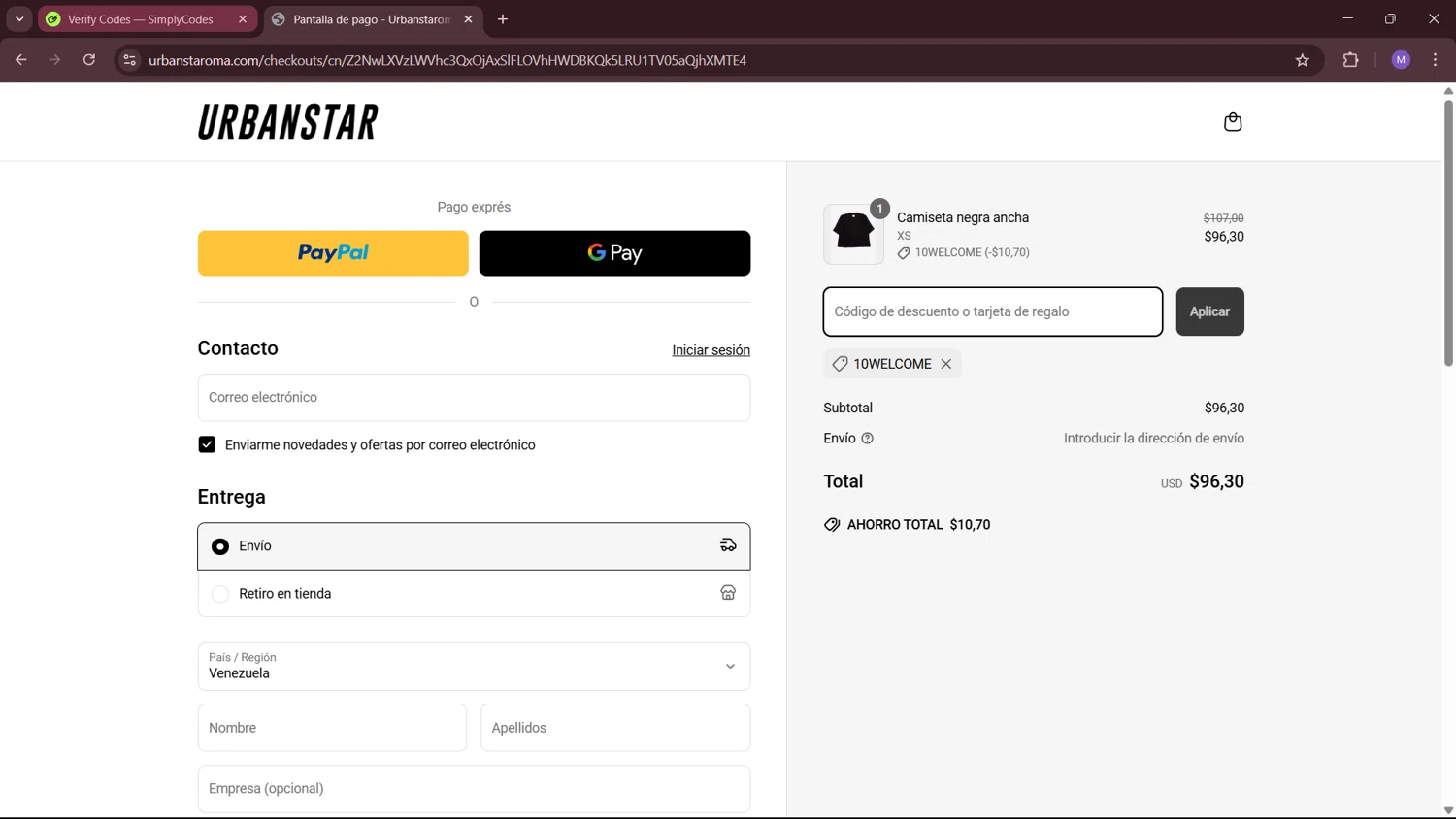Click the store icon in Retiro en tienda
This screenshot has height=819, width=1456.
tap(728, 593)
